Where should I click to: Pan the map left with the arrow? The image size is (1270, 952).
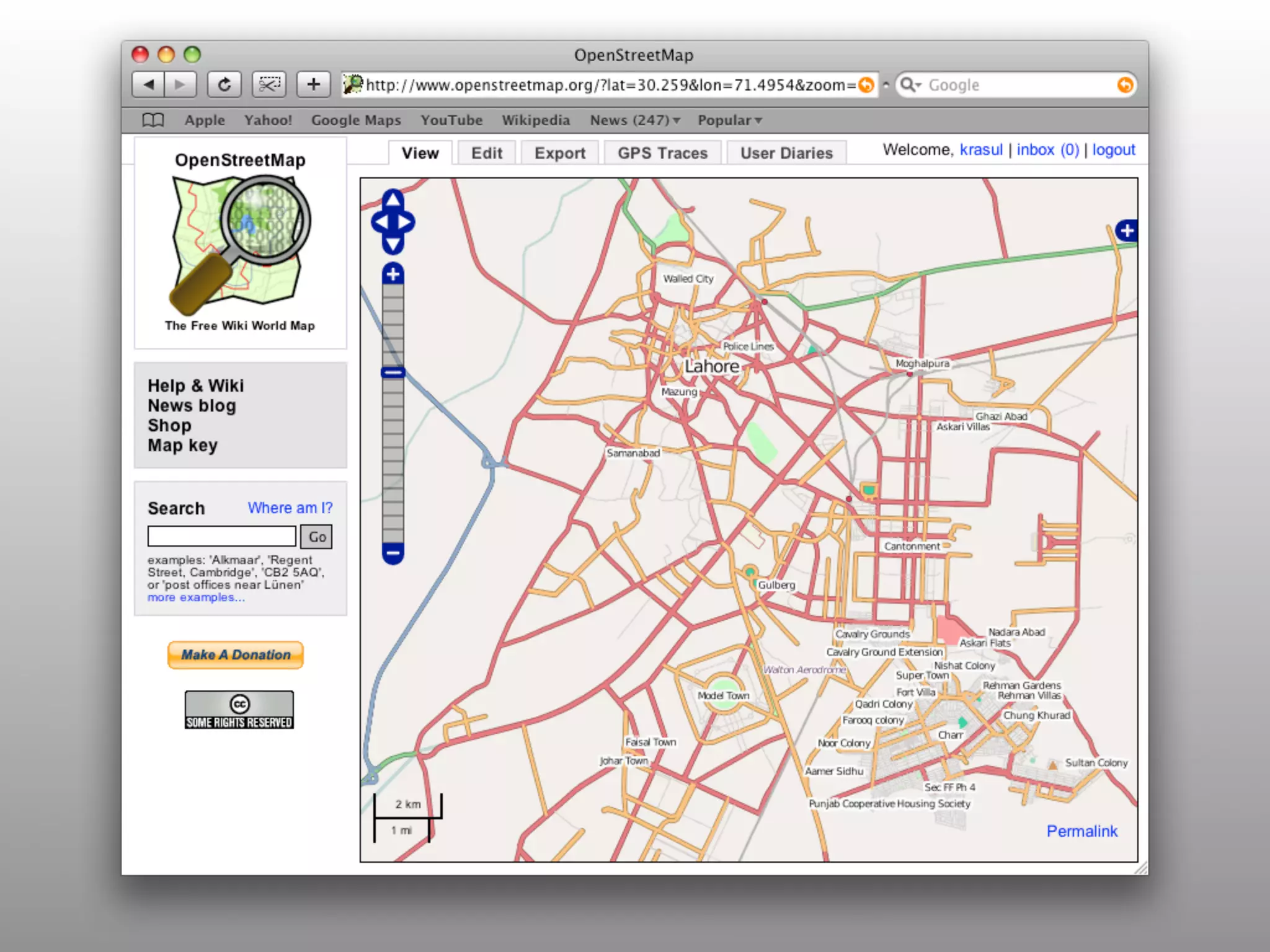(x=380, y=222)
